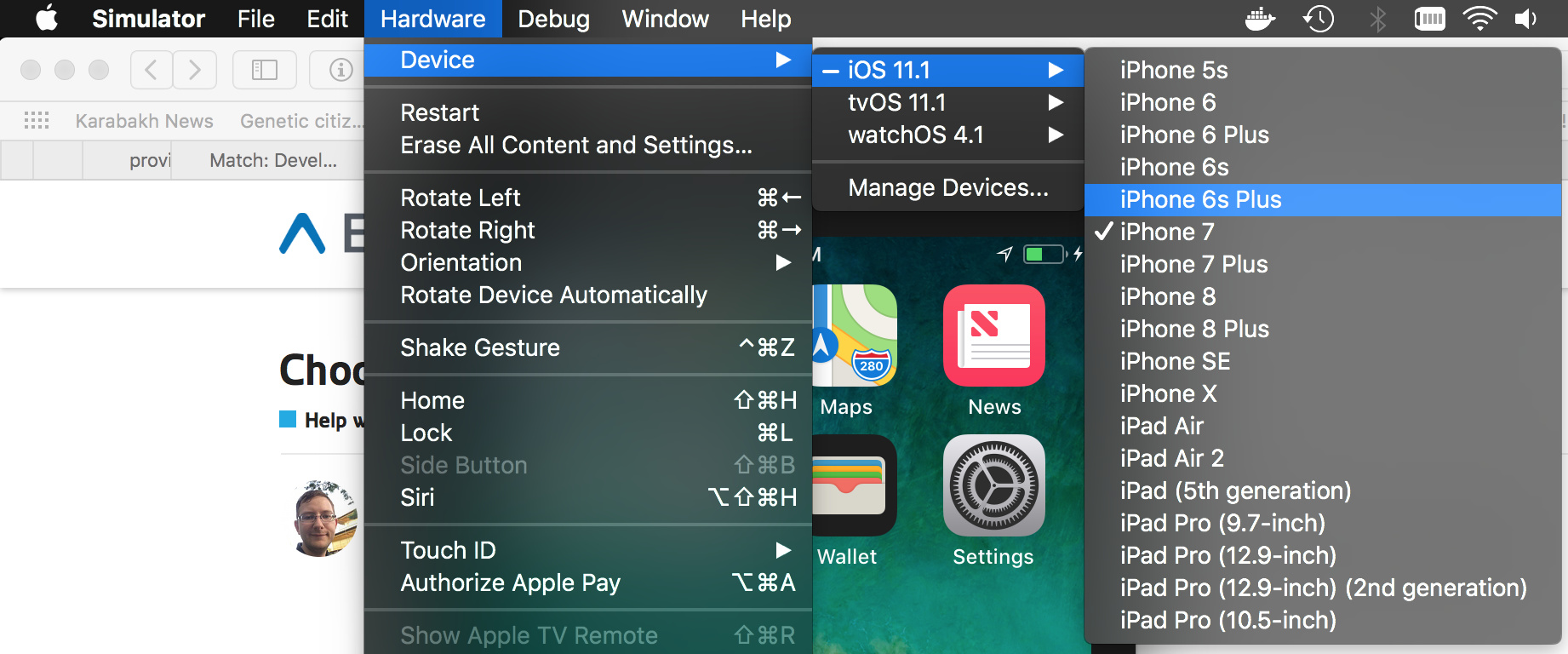Open the Wallet app icon

pos(855,485)
